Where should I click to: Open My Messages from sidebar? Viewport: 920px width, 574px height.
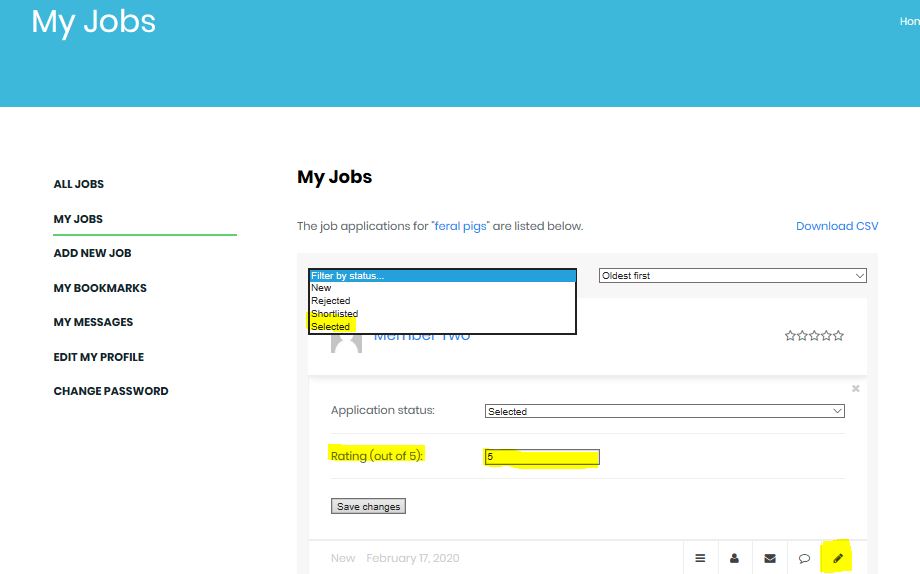click(93, 322)
